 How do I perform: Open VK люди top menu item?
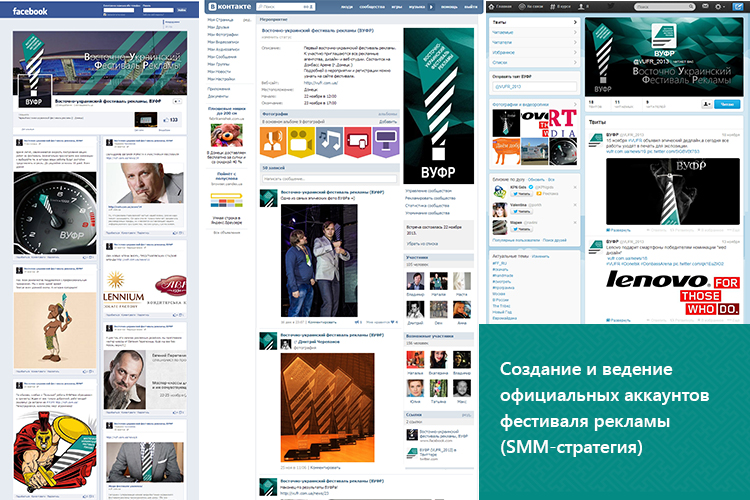(x=347, y=7)
